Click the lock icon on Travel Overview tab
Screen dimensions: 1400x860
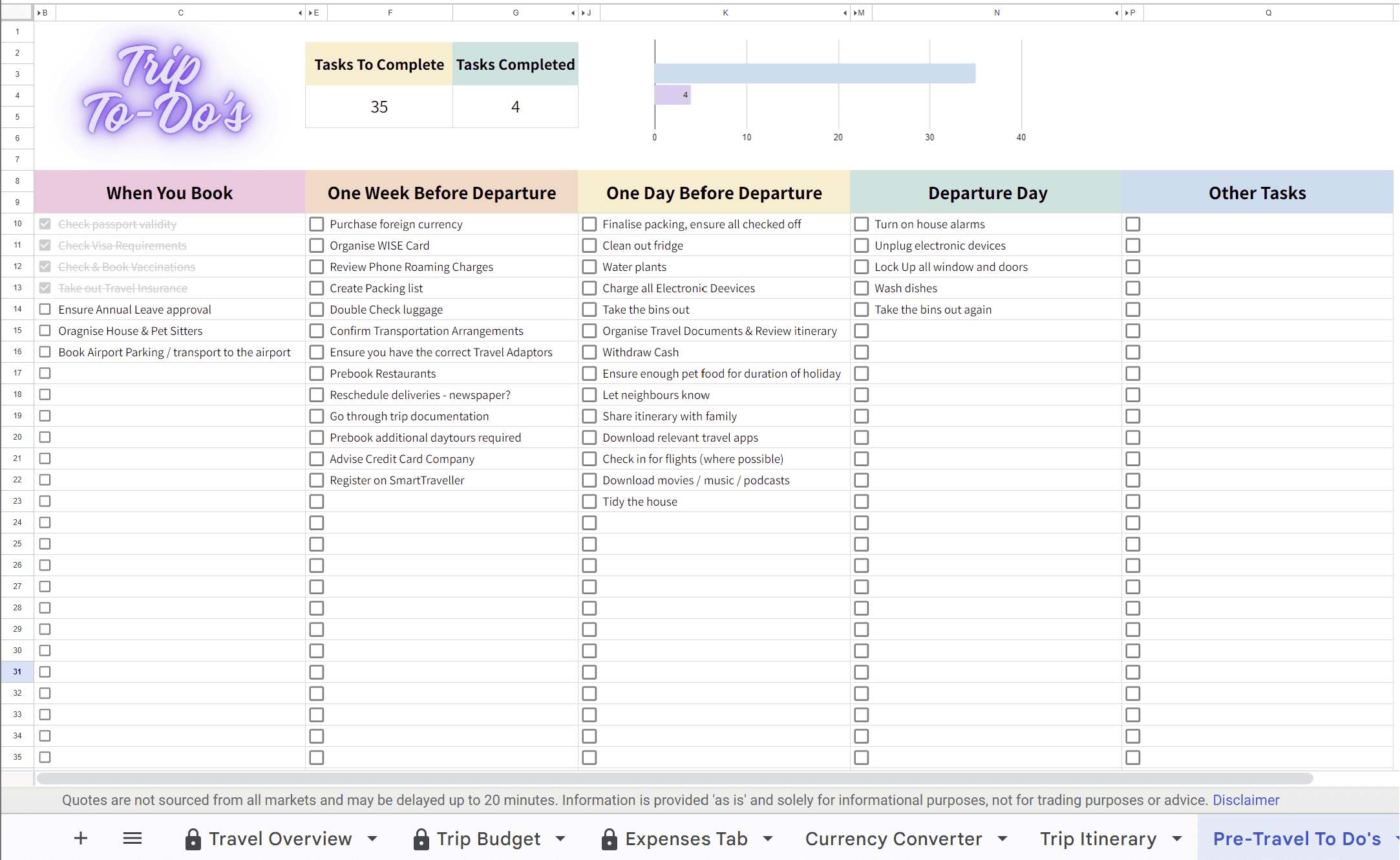pos(193,839)
